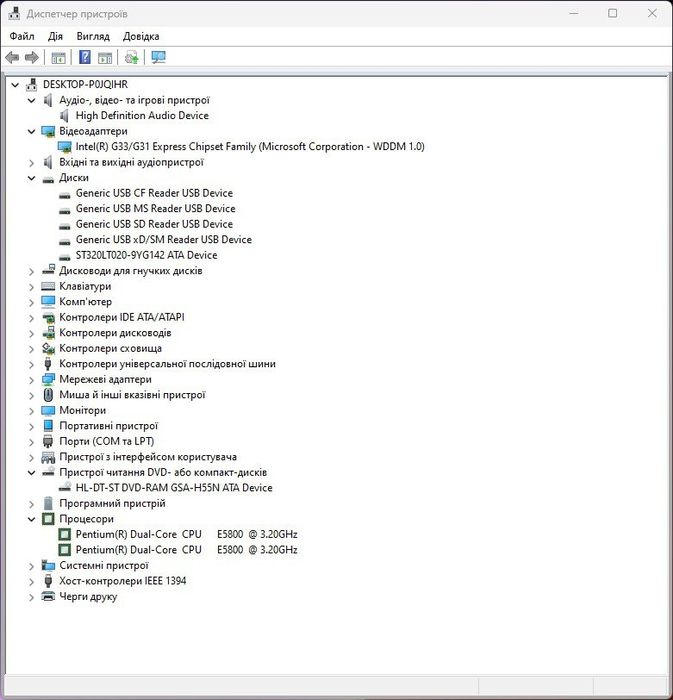Expand the Системні пристрої category

(x=31, y=566)
